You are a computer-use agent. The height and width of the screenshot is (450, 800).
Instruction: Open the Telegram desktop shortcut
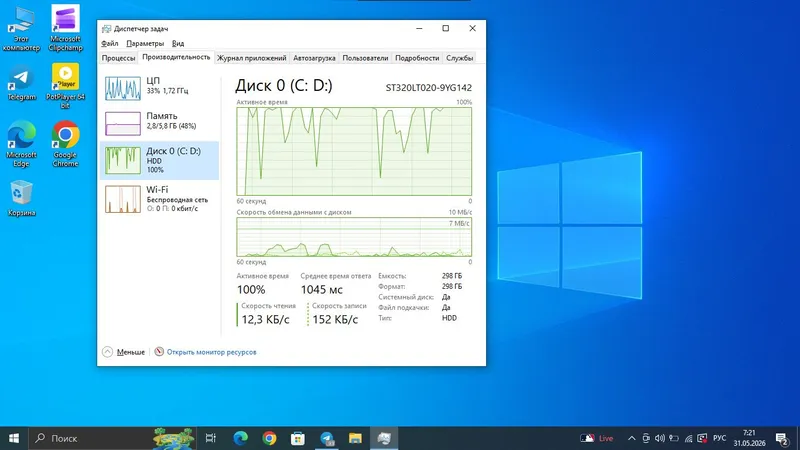tap(21, 83)
